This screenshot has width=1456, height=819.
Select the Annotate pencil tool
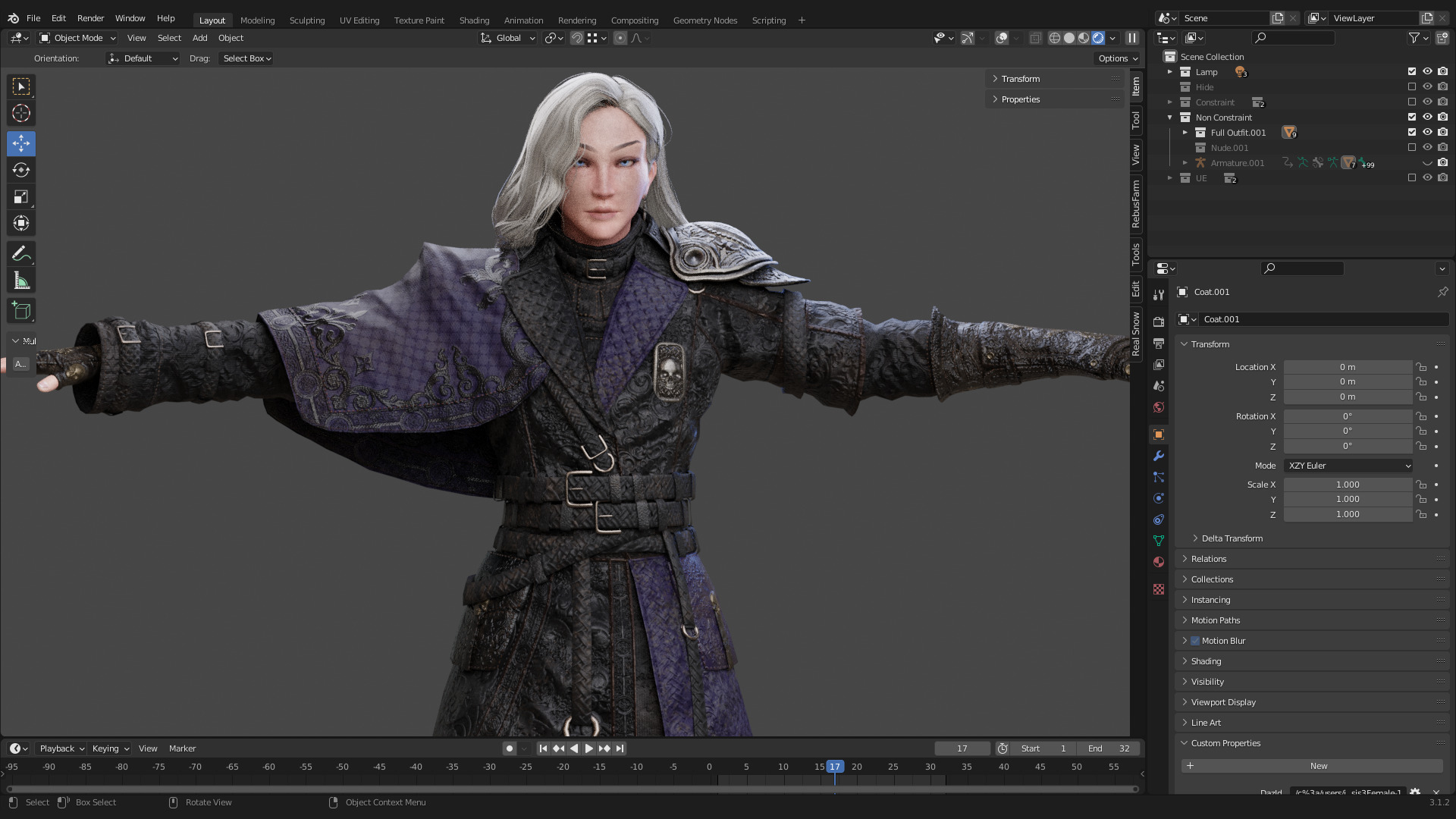click(x=21, y=254)
